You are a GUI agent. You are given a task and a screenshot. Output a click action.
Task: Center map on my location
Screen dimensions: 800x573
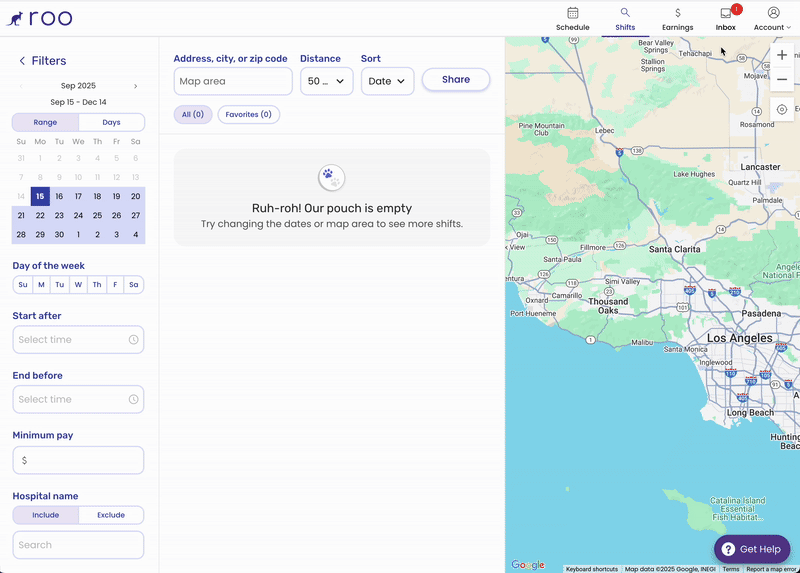[x=782, y=109]
